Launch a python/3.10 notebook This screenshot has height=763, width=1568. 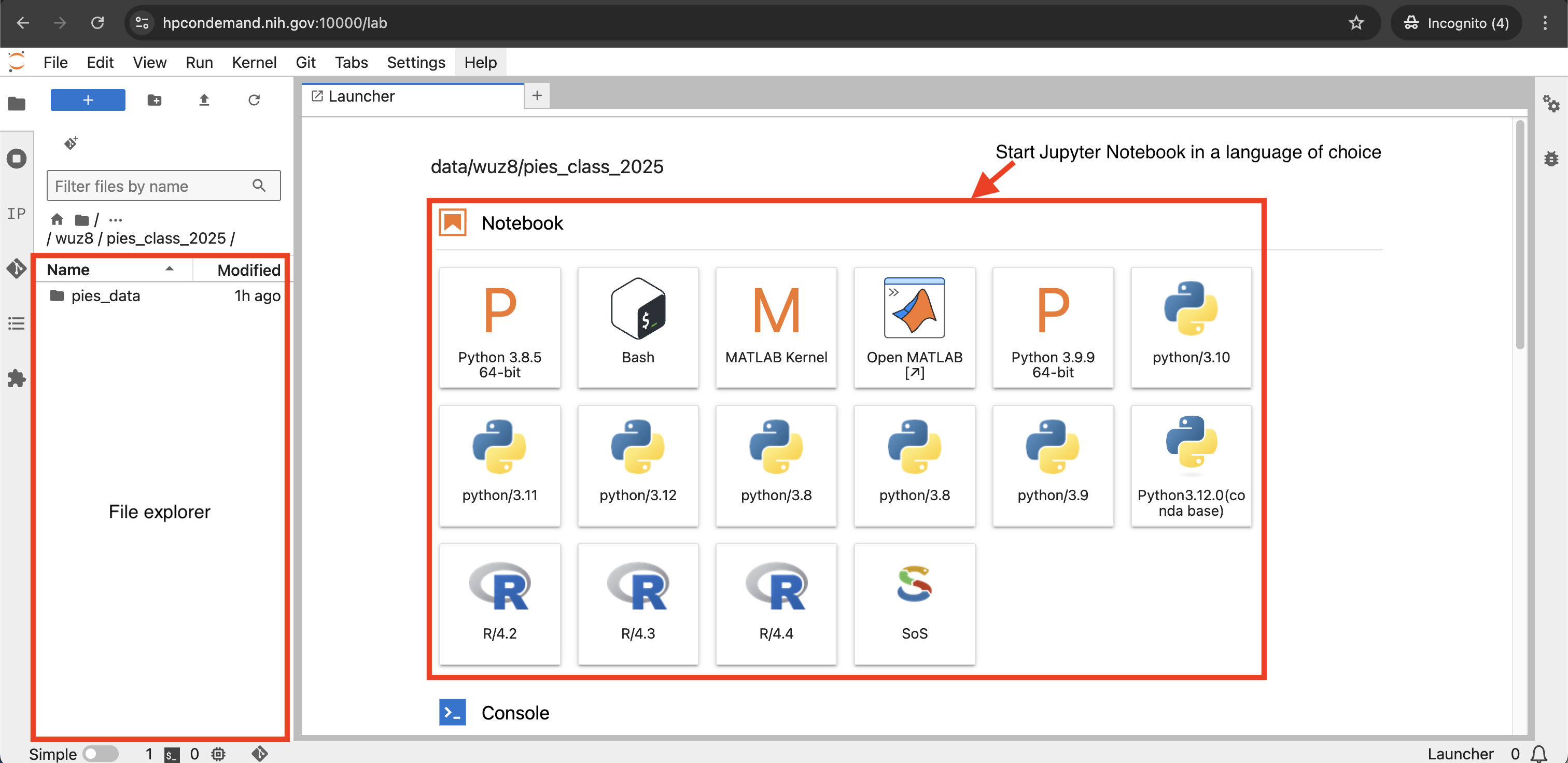(1191, 328)
